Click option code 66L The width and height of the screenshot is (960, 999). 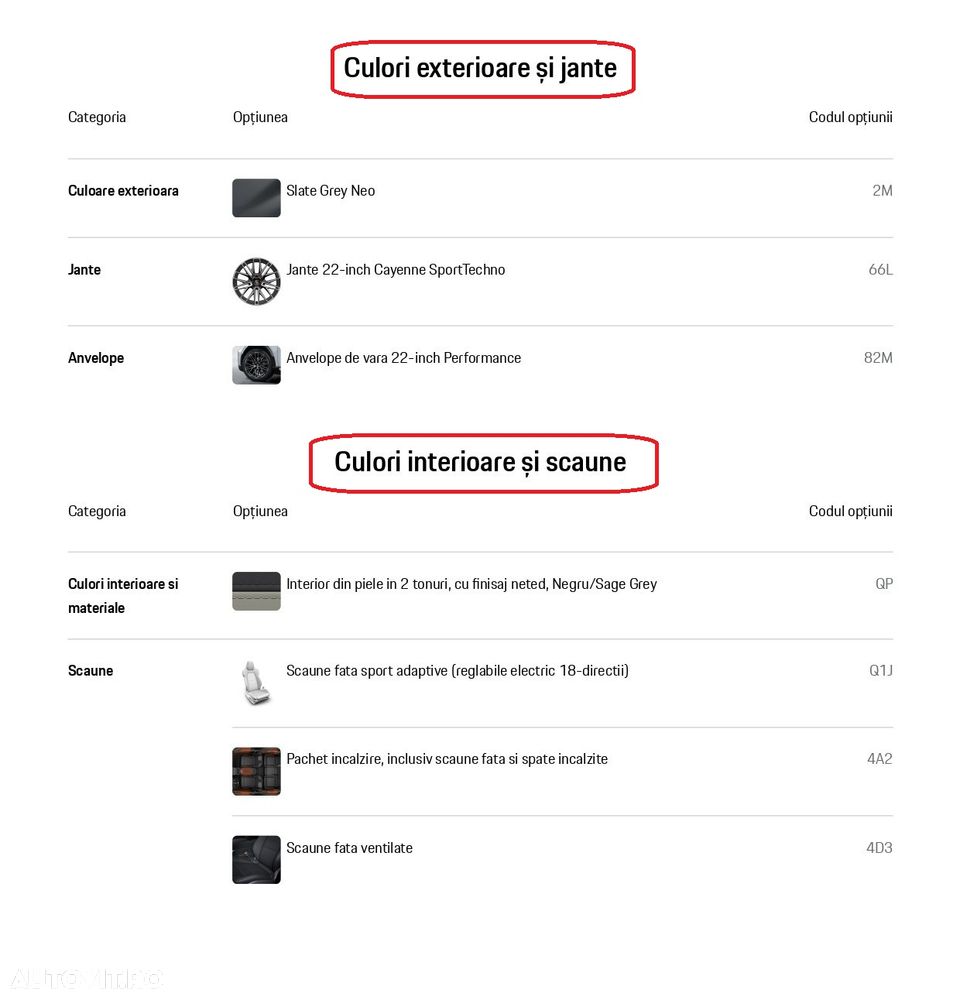click(880, 270)
